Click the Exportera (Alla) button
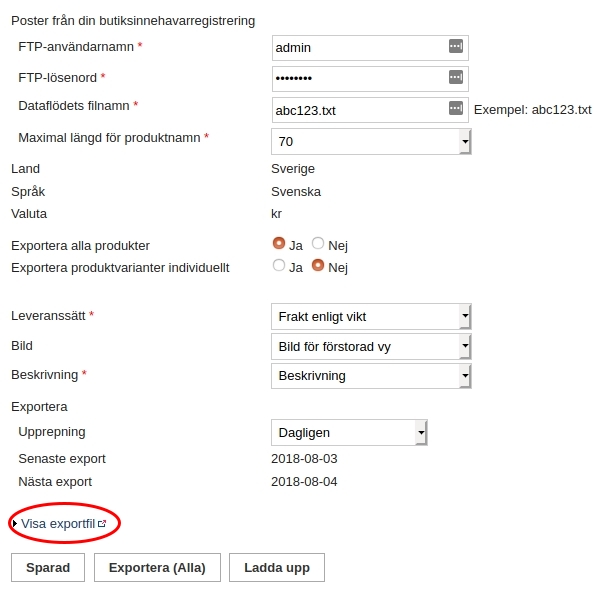 tap(157, 567)
